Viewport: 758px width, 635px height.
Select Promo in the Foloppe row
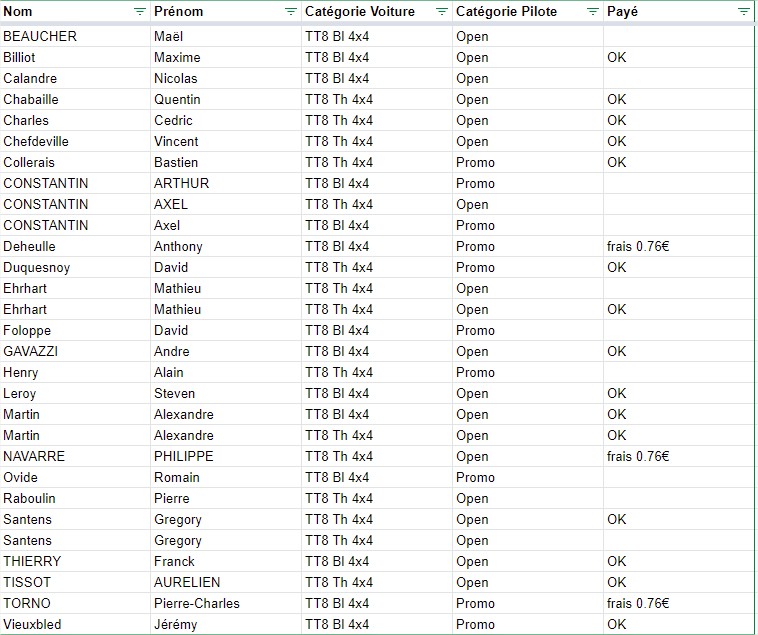coord(528,331)
